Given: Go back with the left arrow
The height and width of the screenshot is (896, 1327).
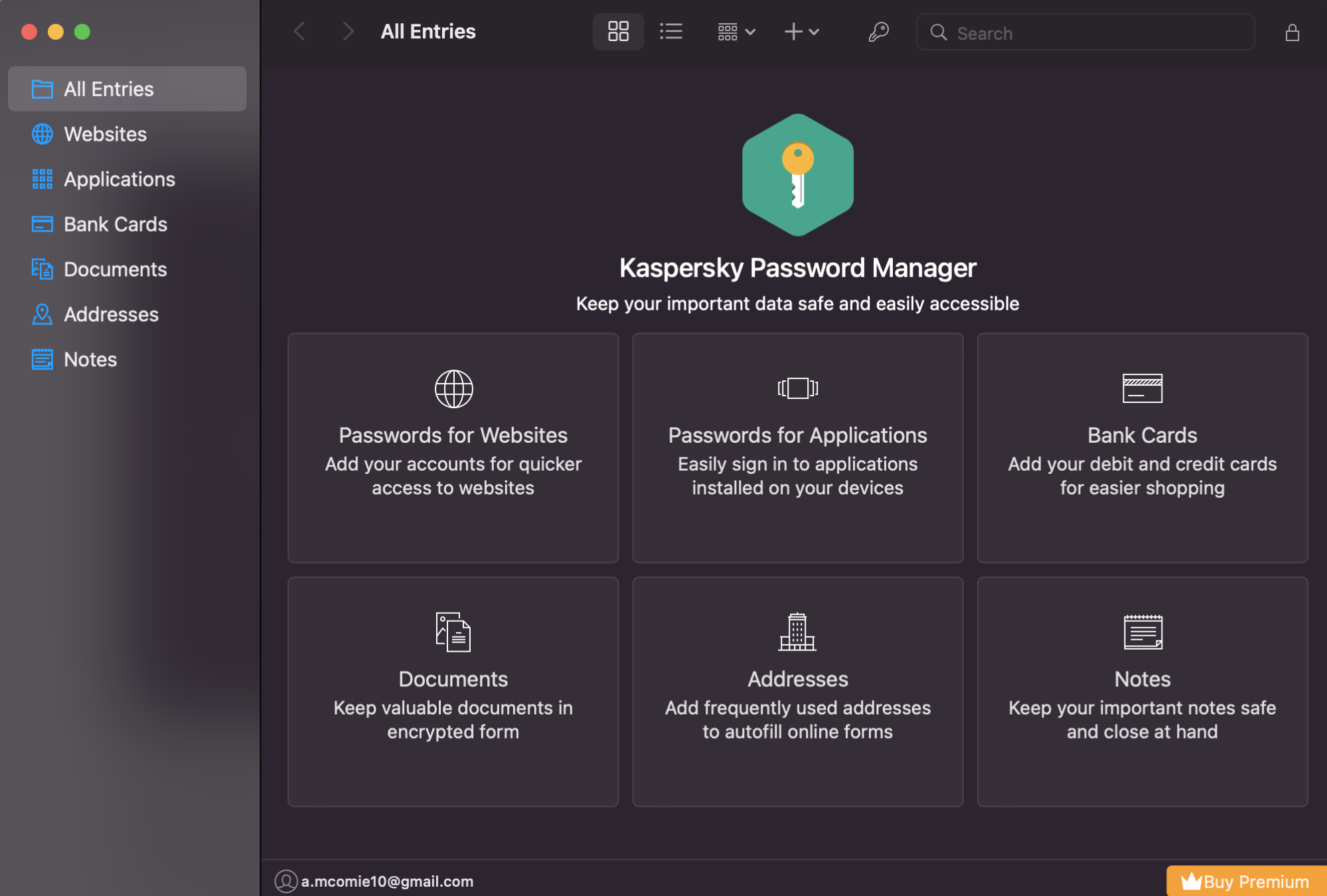Looking at the screenshot, I should 300,31.
